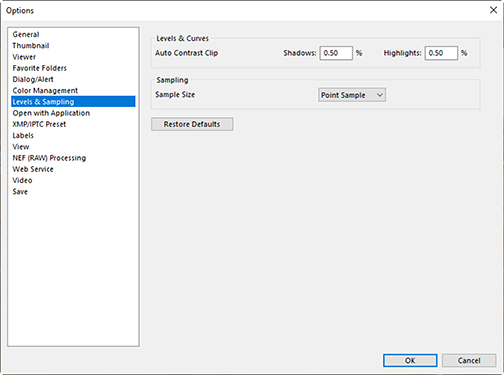Open Web Service settings
The image size is (504, 375).
click(x=33, y=169)
